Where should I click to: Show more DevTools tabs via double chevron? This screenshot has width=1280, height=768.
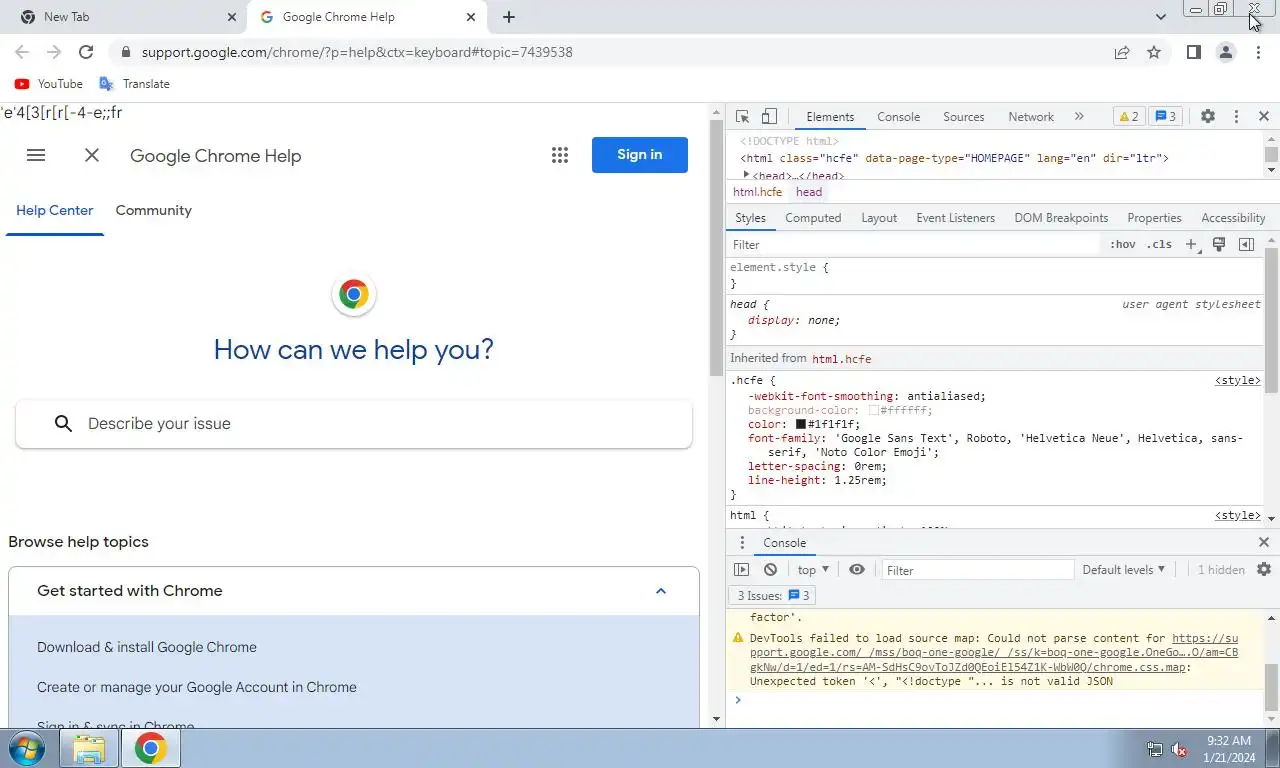click(1079, 117)
